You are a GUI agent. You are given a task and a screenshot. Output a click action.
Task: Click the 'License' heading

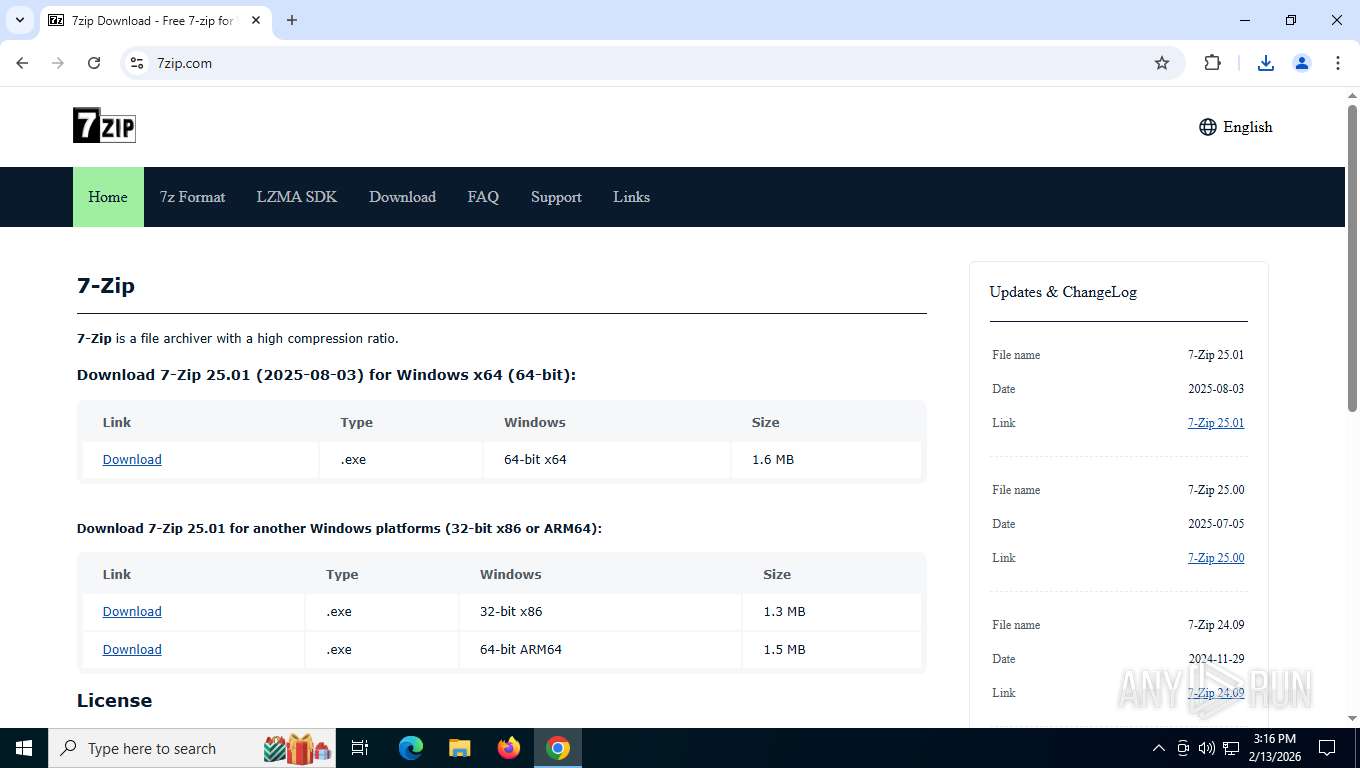115,701
